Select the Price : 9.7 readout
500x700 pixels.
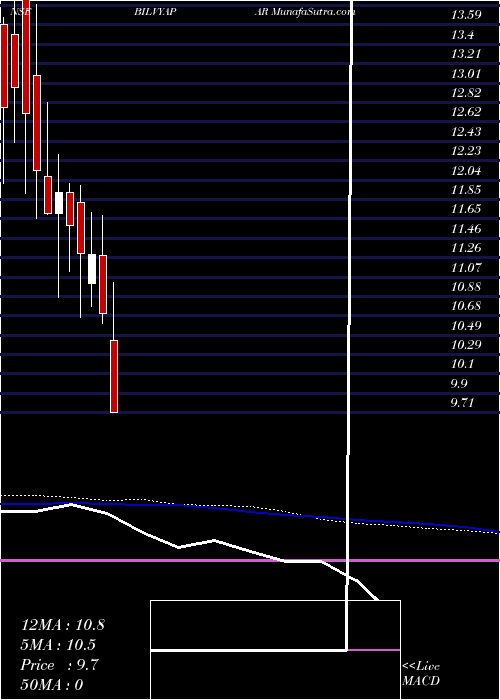click(59, 665)
